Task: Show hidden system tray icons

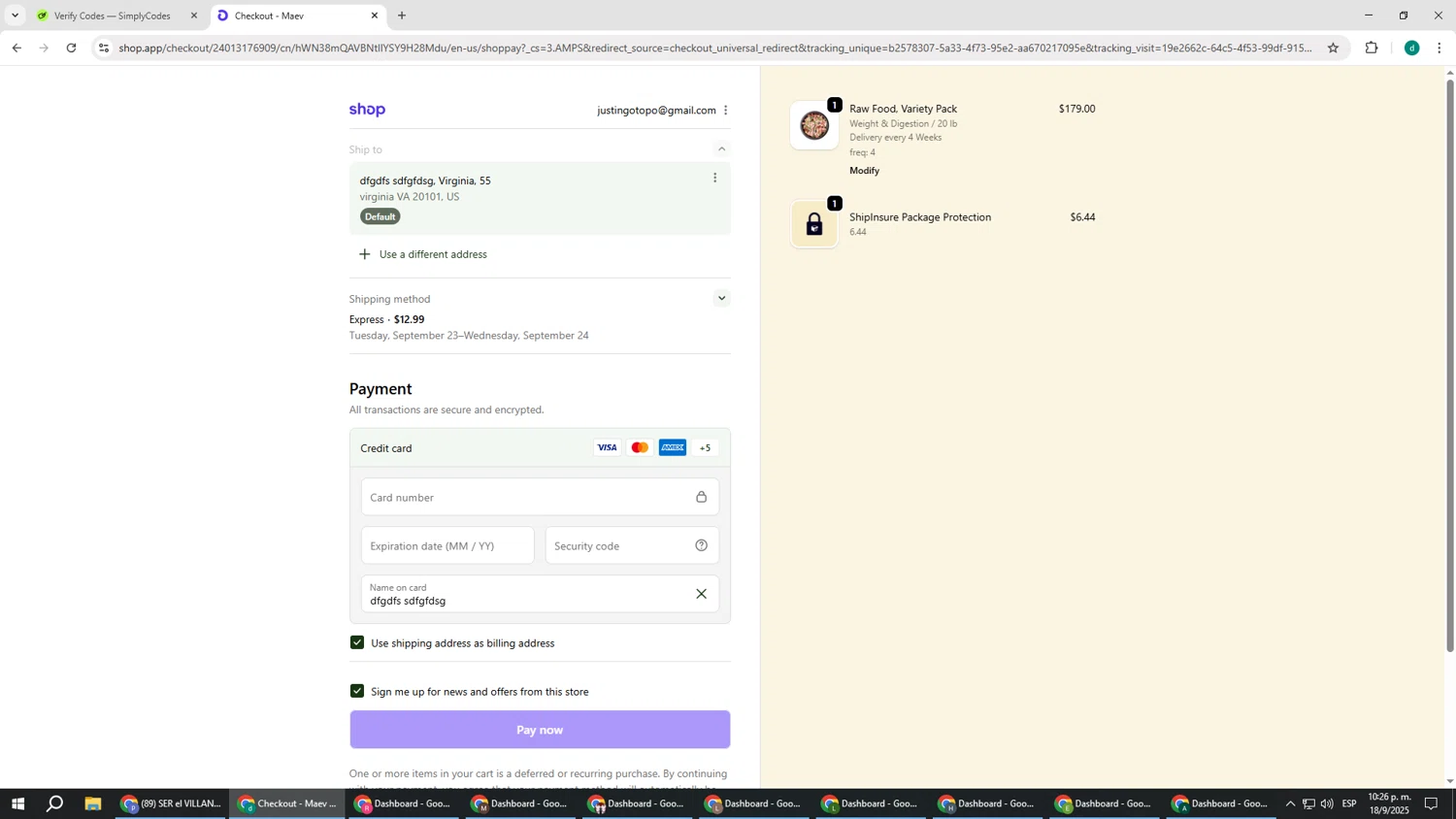Action: (x=1290, y=803)
